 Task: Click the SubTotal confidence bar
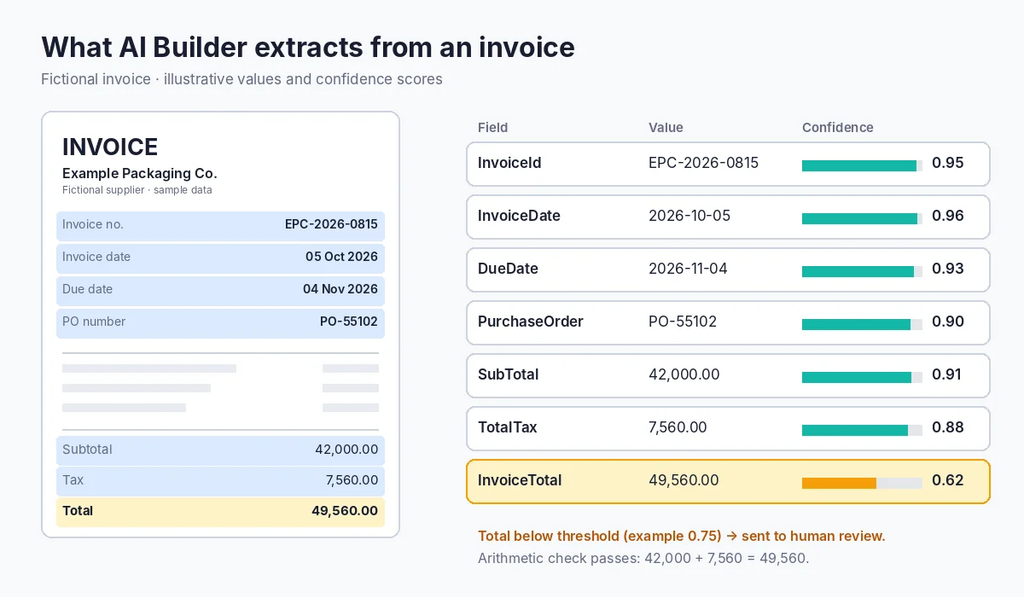pyautogui.click(x=862, y=378)
